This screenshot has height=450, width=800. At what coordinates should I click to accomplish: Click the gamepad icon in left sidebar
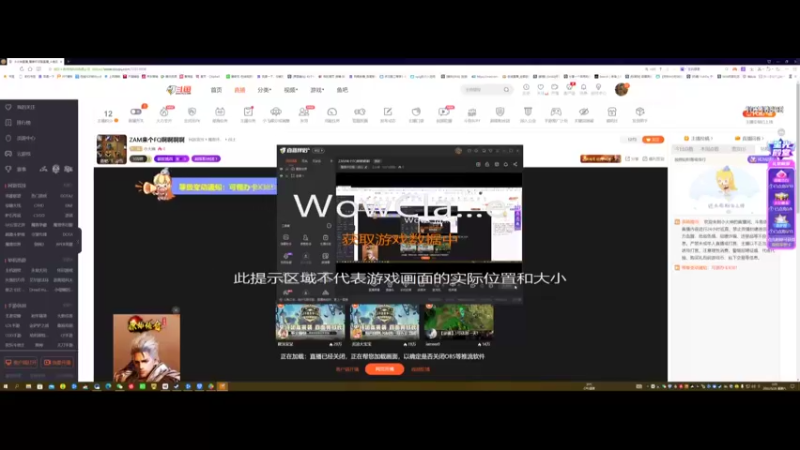9,154
